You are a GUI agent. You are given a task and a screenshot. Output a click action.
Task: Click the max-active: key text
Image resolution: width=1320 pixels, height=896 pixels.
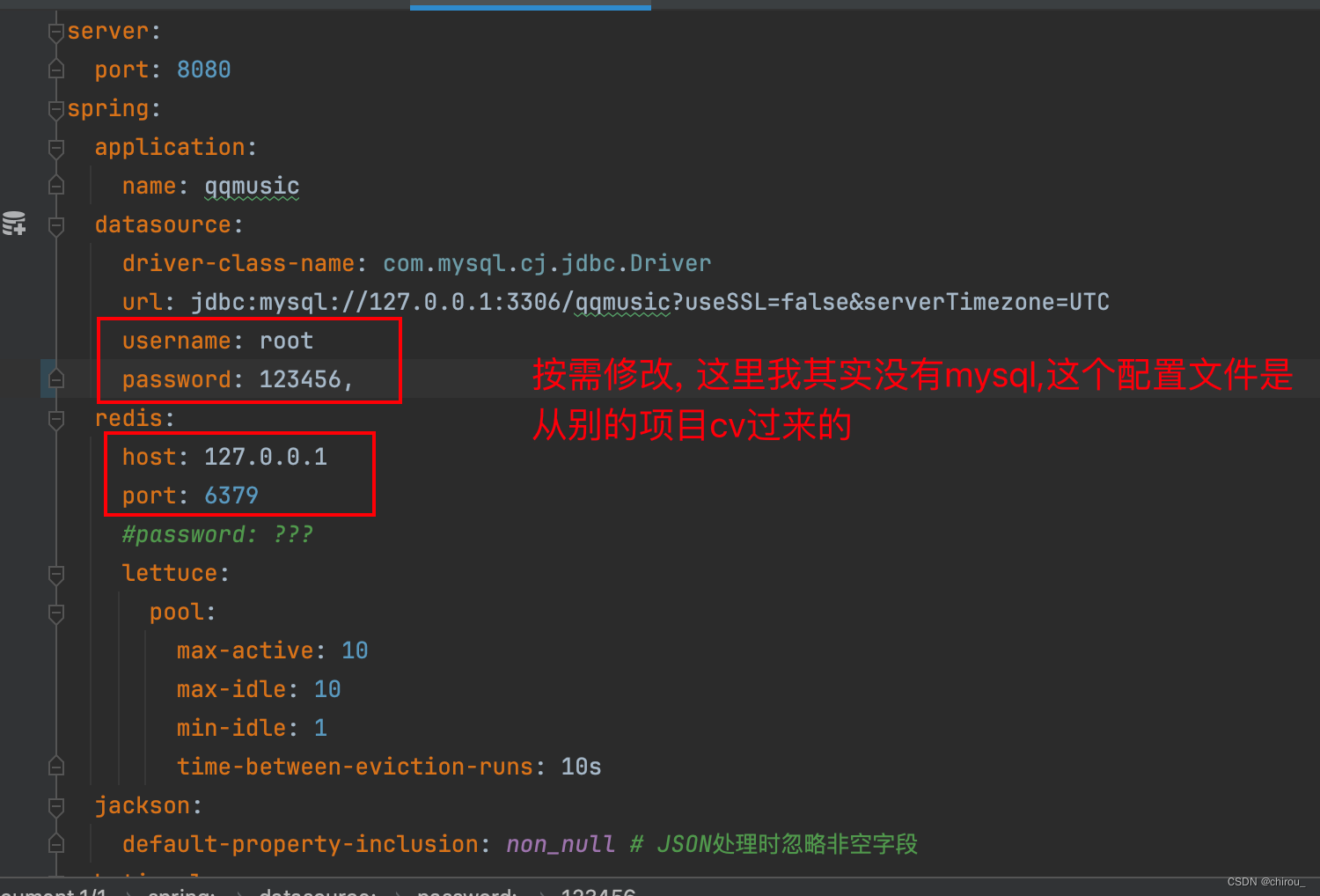click(x=252, y=650)
